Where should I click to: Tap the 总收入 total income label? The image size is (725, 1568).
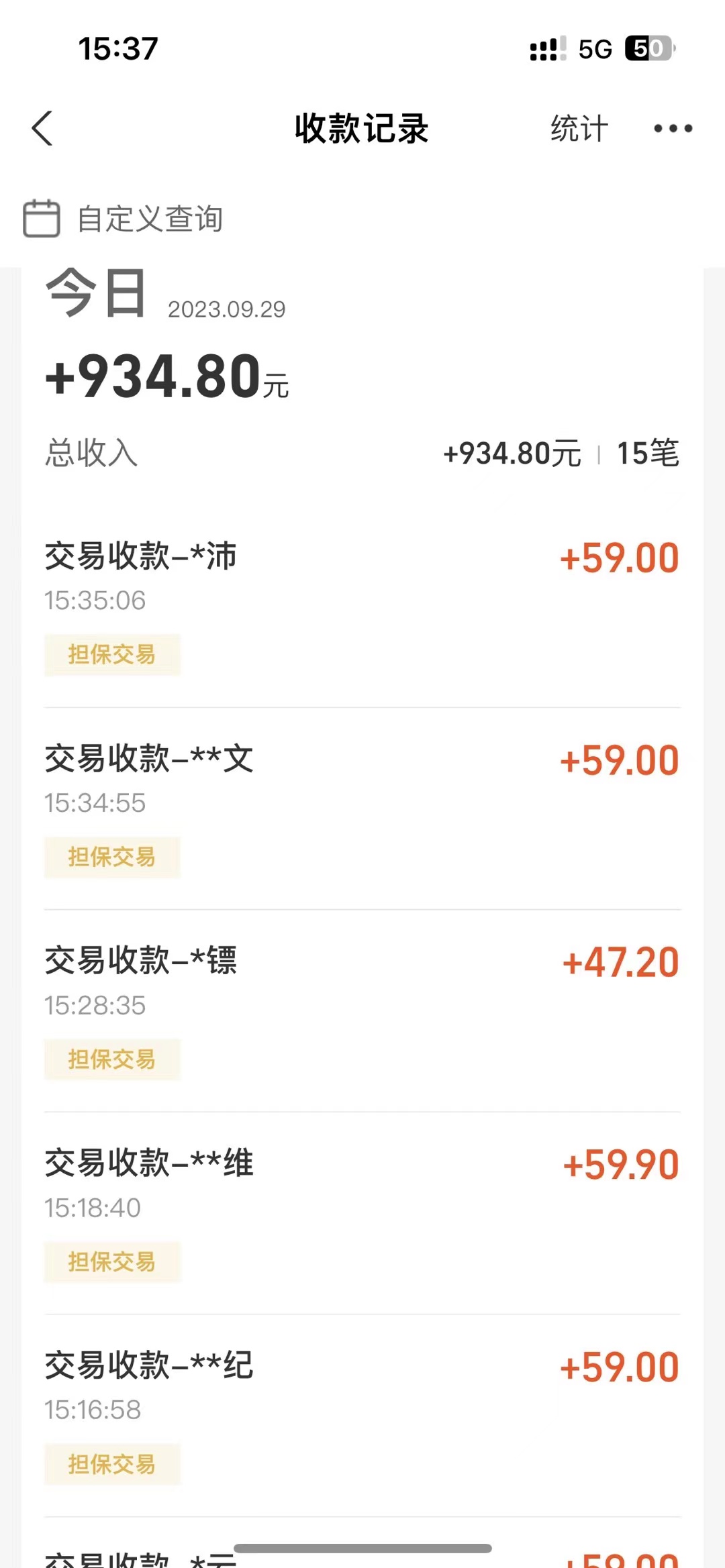[91, 453]
